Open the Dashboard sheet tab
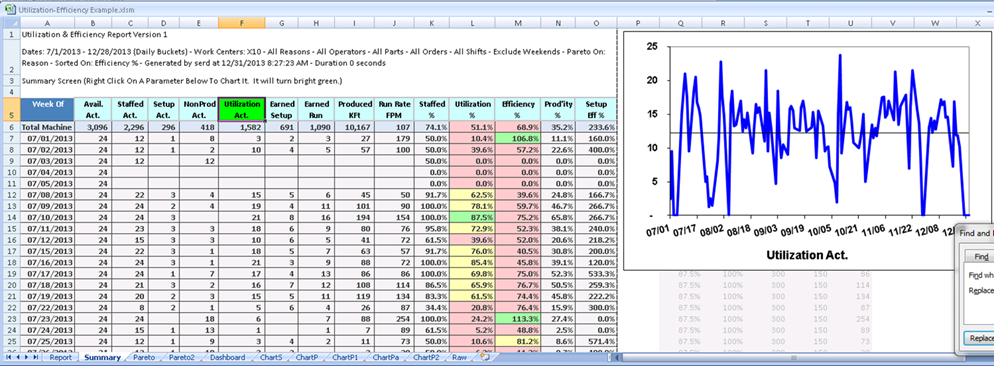 tap(227, 358)
